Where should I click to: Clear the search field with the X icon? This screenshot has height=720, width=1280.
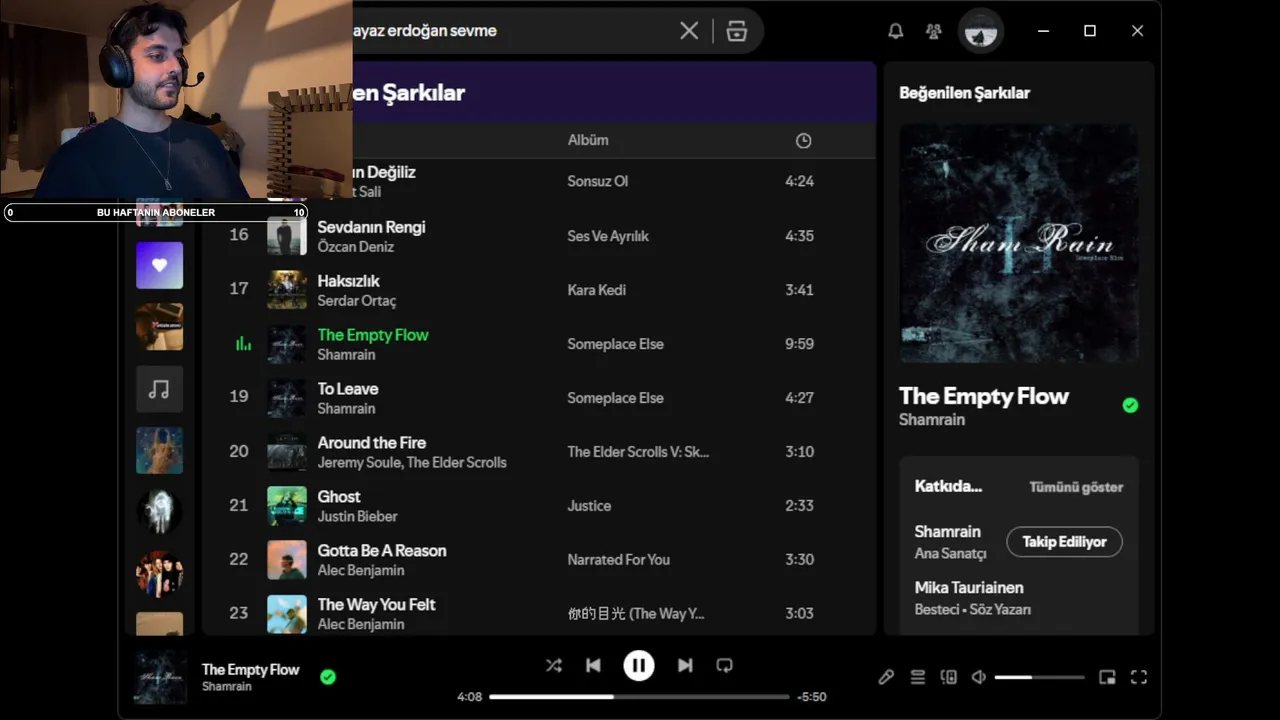(689, 31)
